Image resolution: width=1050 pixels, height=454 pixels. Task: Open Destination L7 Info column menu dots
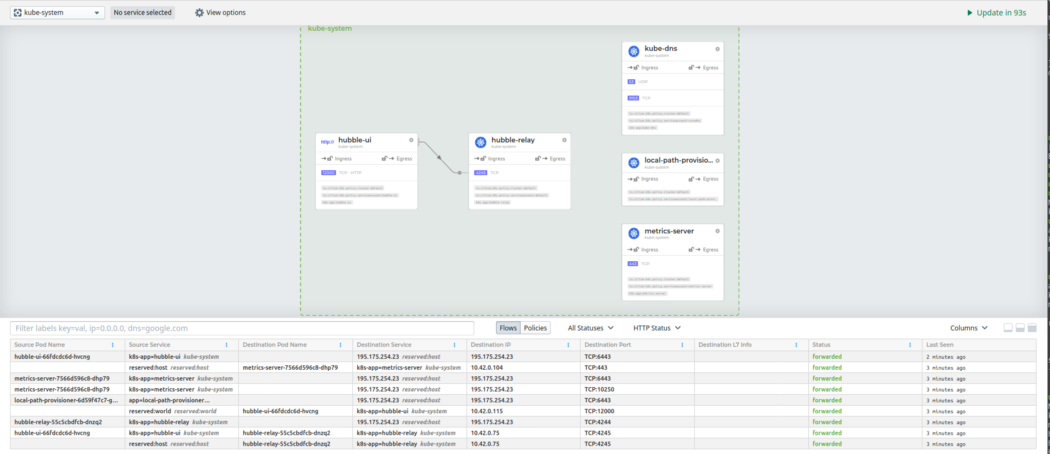[796, 345]
